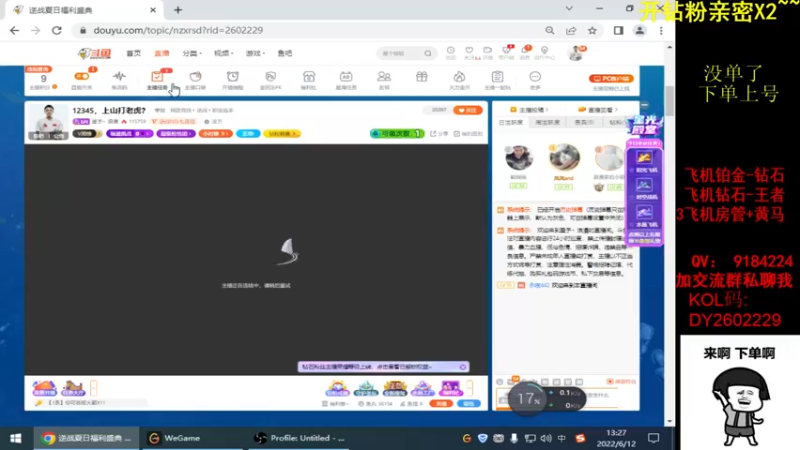Open the 鱼吧 menu item
The width and height of the screenshot is (800, 450).
click(285, 53)
